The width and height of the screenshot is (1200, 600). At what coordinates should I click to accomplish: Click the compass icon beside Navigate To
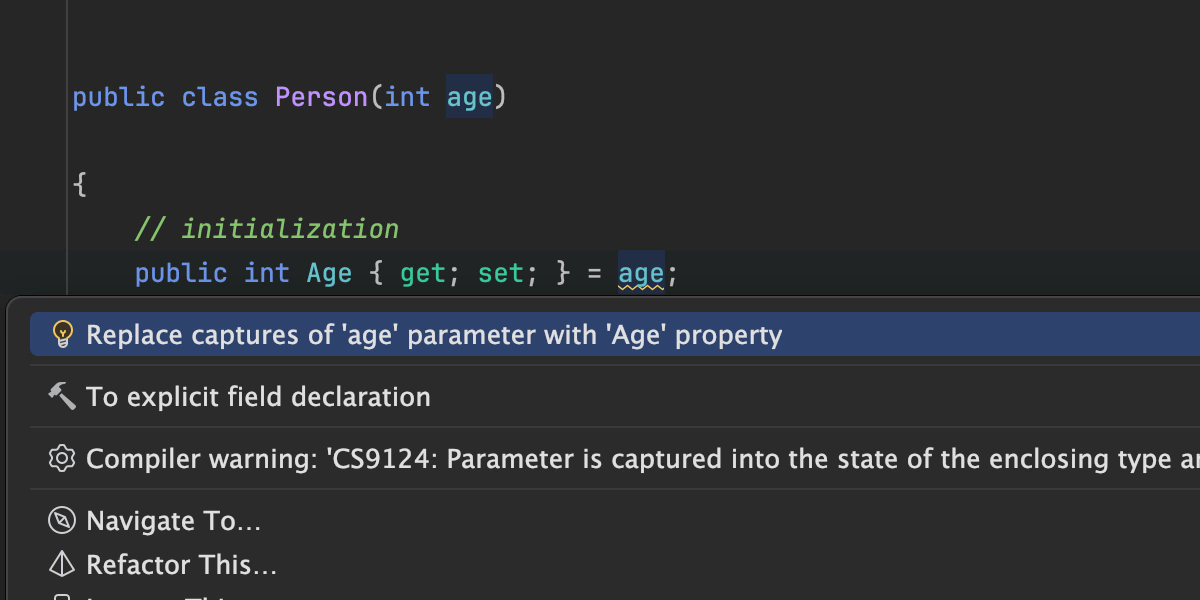(x=62, y=521)
